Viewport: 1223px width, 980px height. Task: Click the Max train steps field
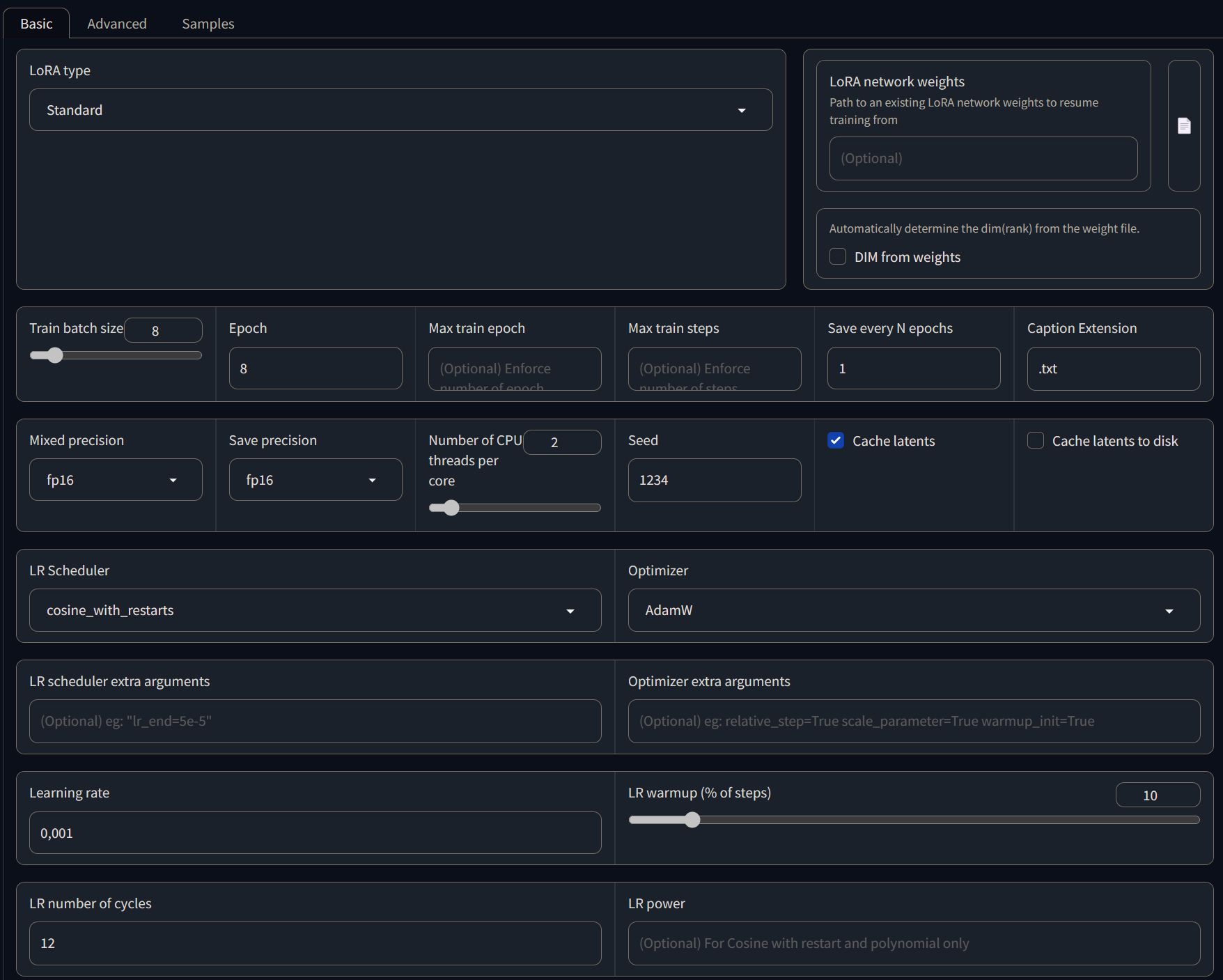(715, 368)
